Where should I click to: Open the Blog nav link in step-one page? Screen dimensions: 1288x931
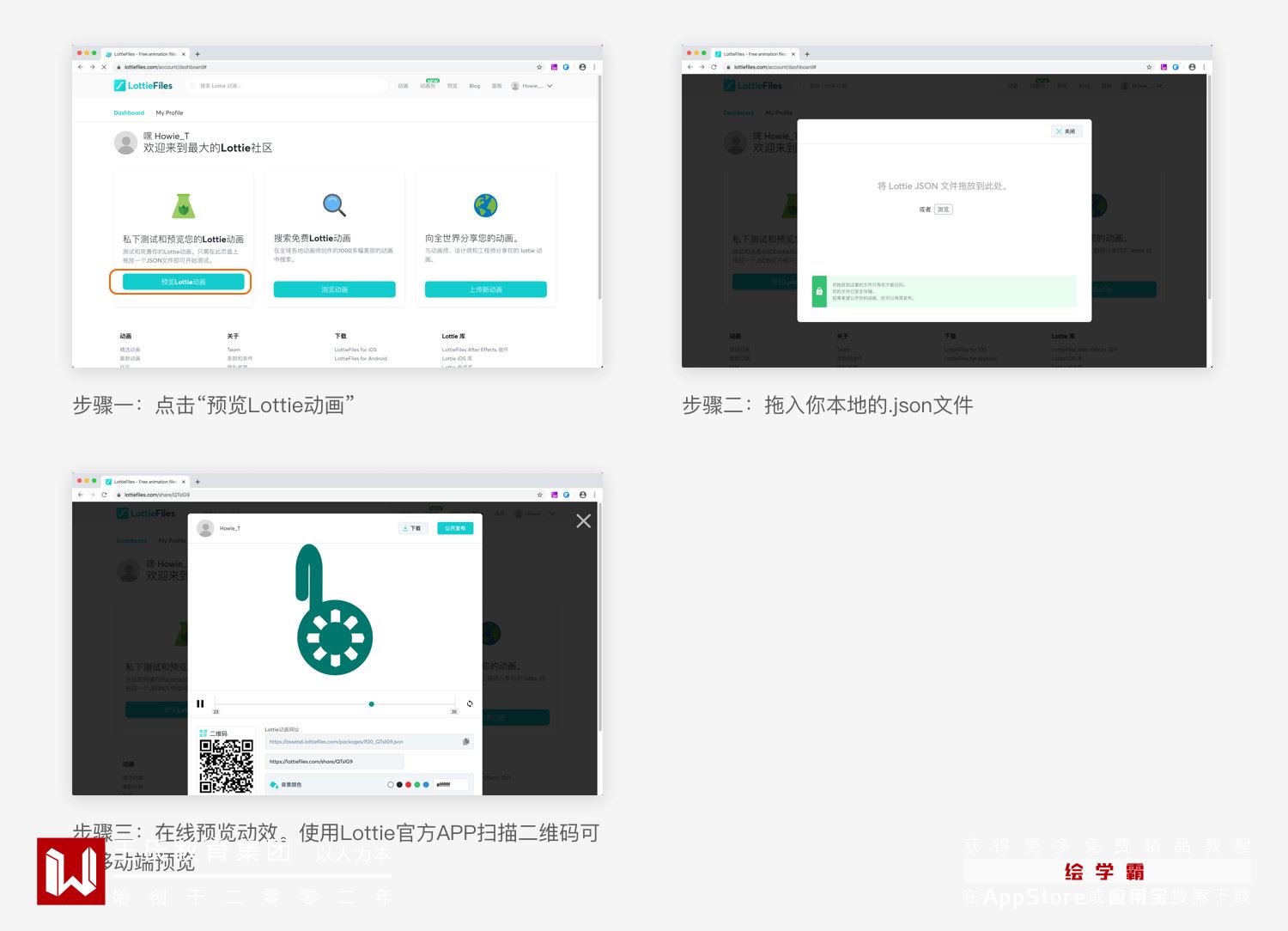point(475,86)
